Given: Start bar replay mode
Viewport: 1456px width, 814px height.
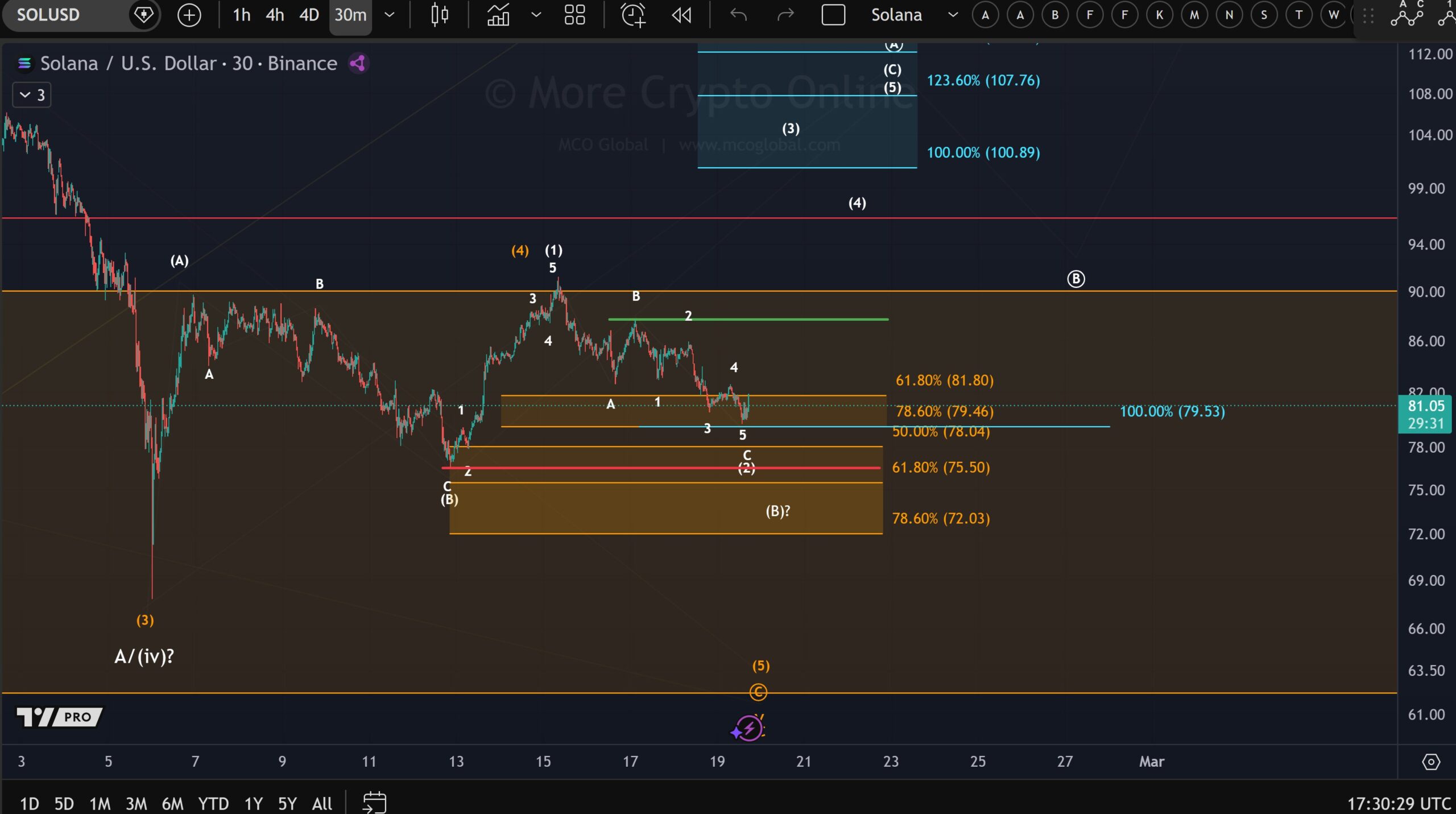Looking at the screenshot, I should 681,15.
